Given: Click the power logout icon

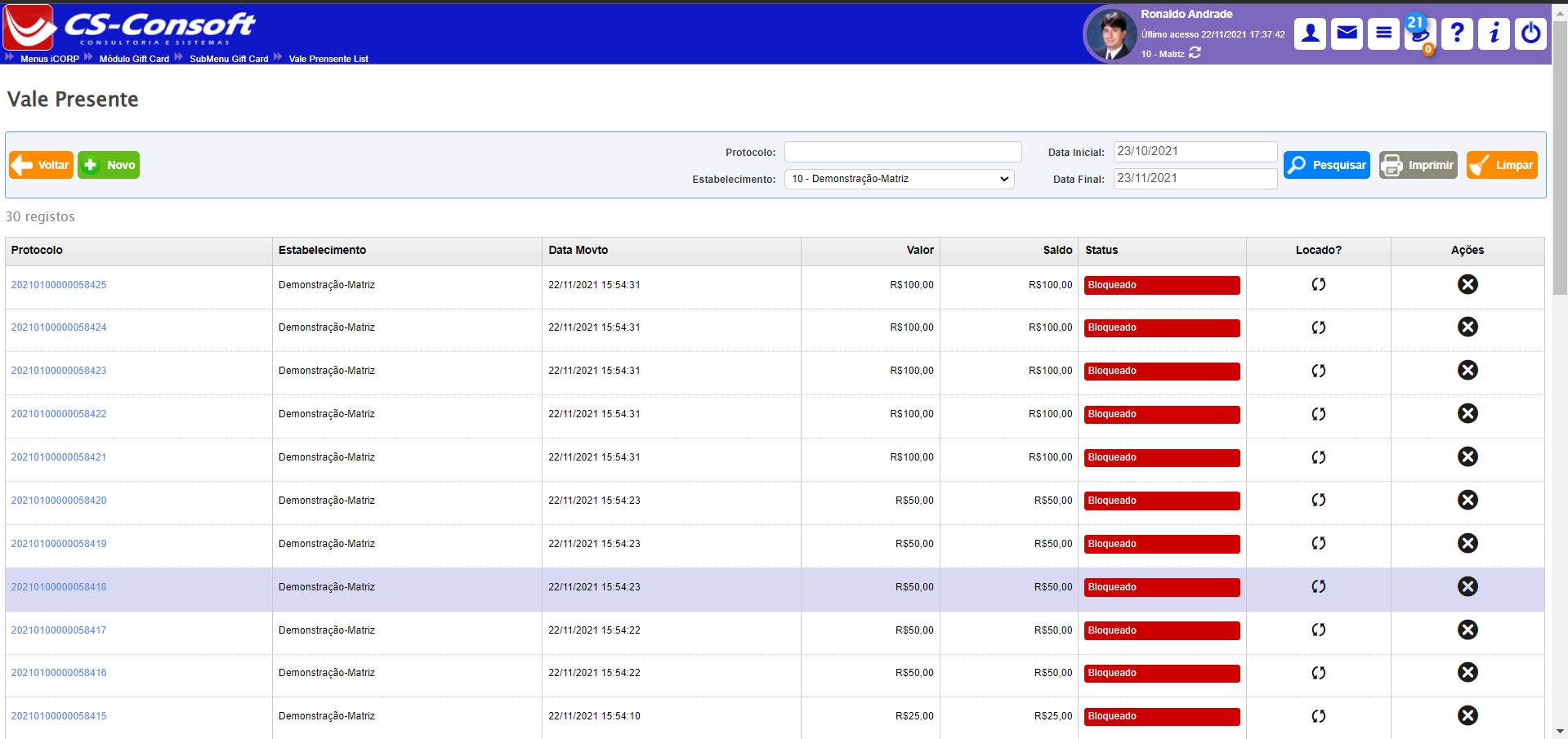Looking at the screenshot, I should pyautogui.click(x=1530, y=33).
